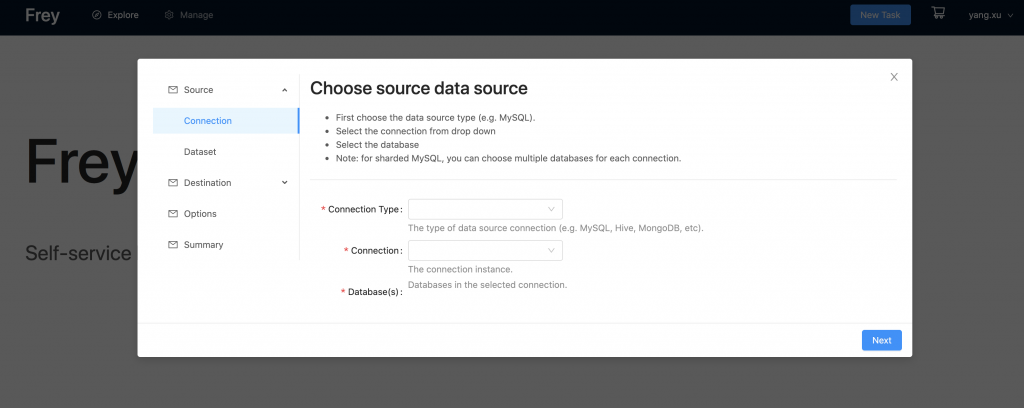Click the Summary envelope icon
Viewport: 1024px width, 408px height.
pyautogui.click(x=173, y=245)
